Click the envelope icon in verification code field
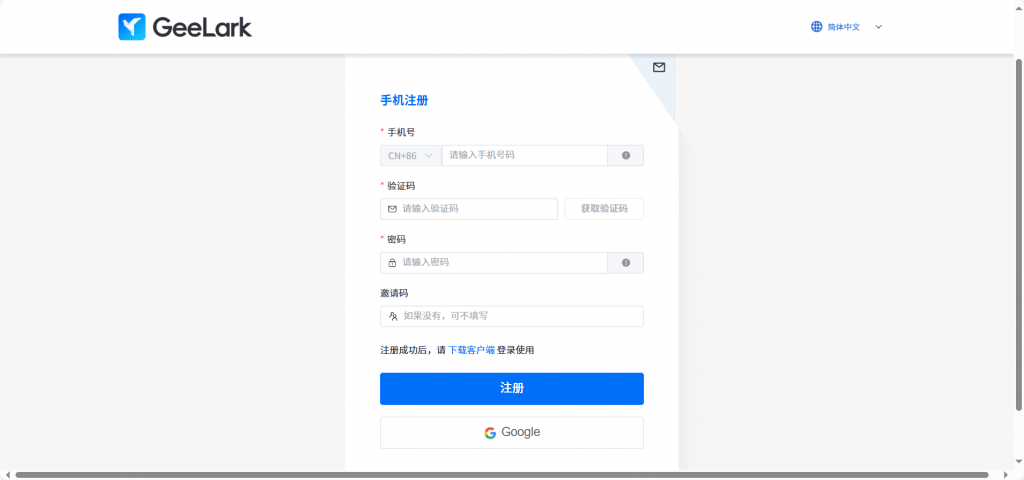This screenshot has height=480, width=1024. coord(392,209)
